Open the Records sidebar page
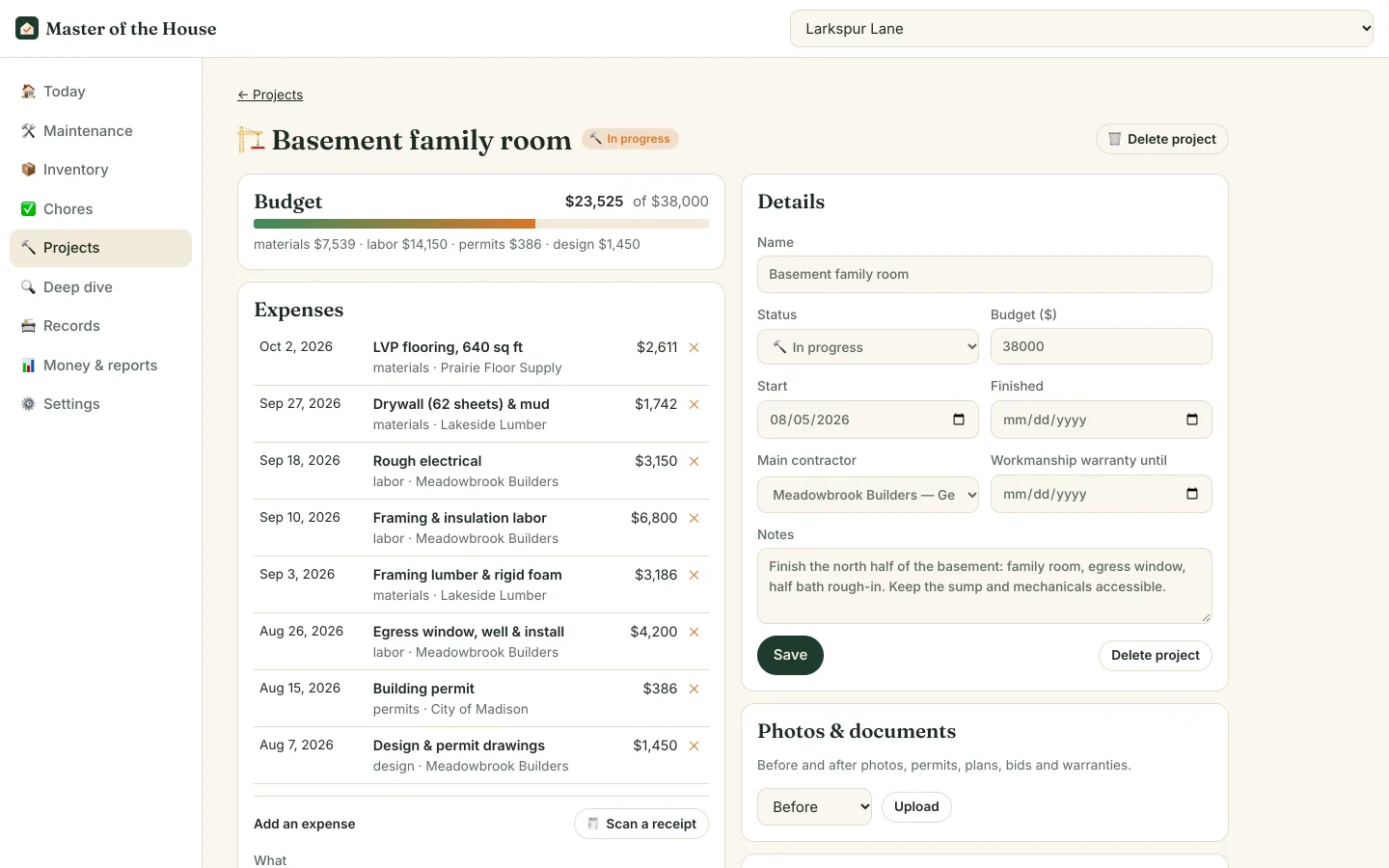Image resolution: width=1389 pixels, height=868 pixels. point(100,326)
